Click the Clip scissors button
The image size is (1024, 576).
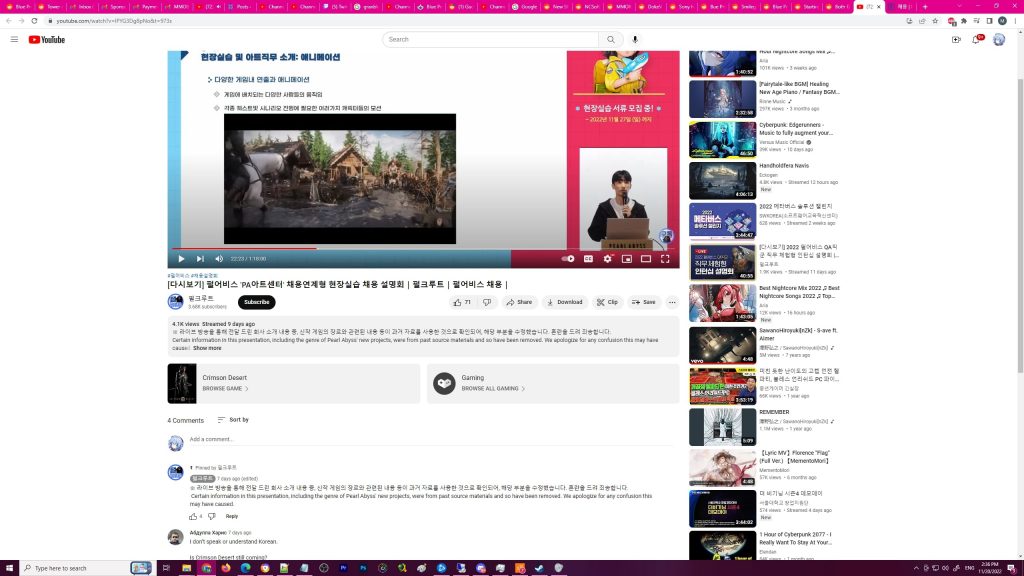click(607, 302)
